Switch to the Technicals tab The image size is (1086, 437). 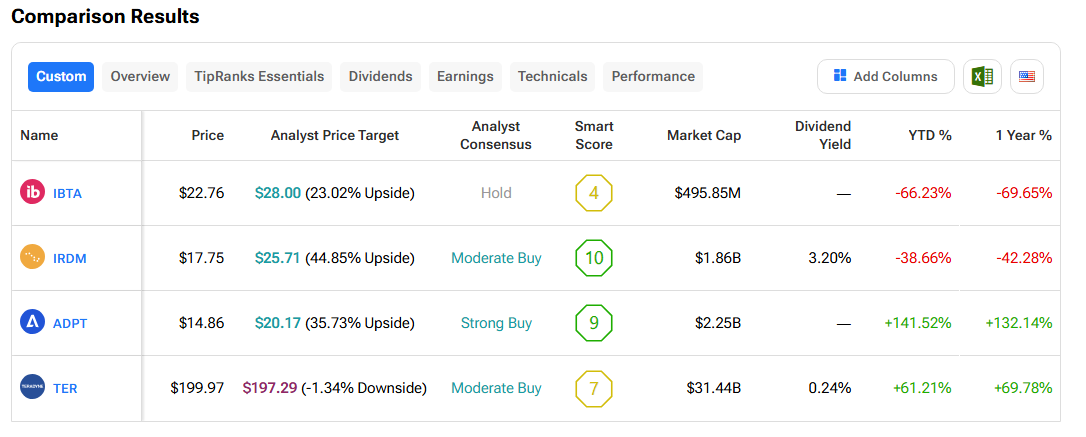click(x=552, y=77)
